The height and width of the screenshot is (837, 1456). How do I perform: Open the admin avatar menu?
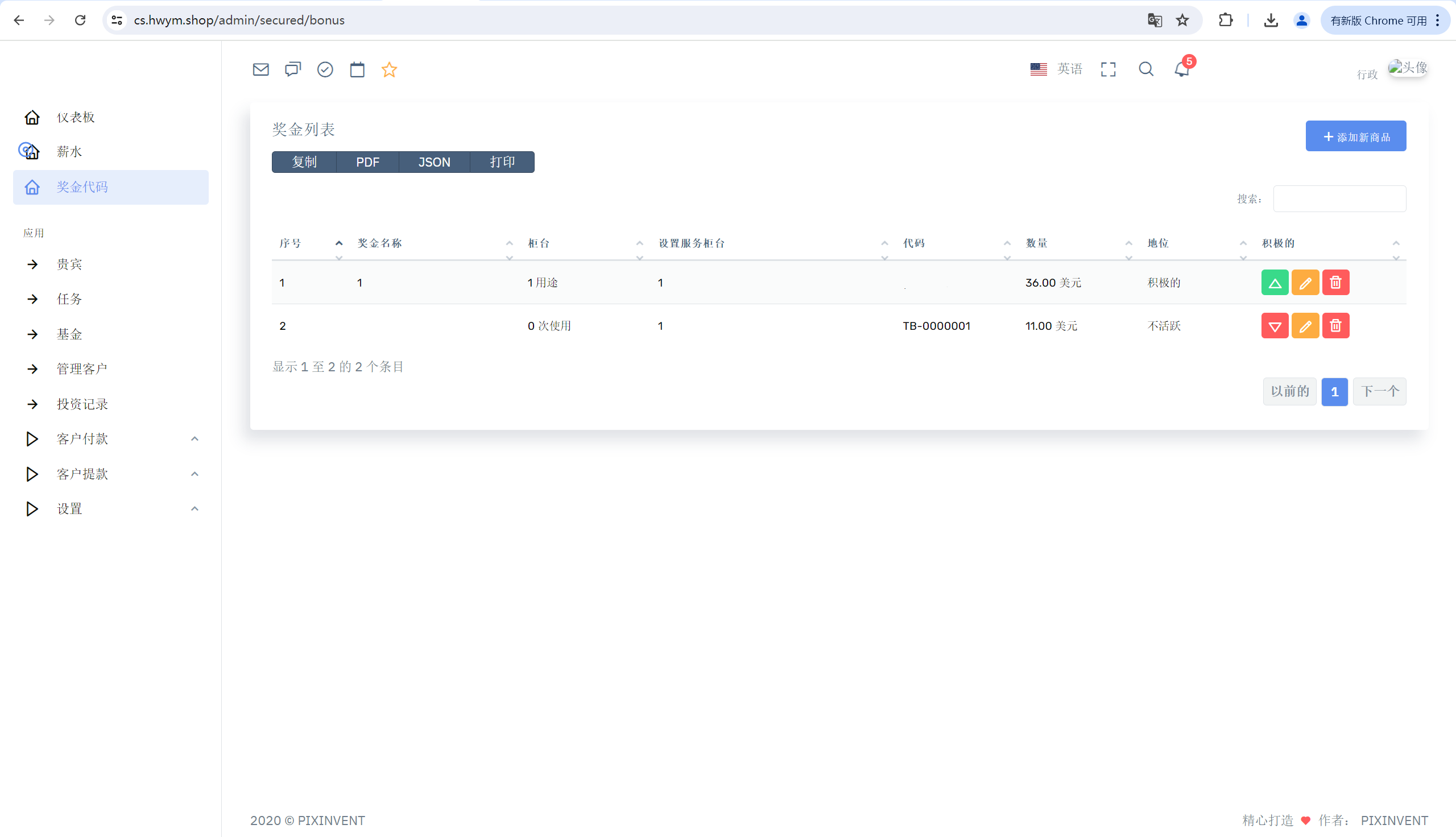pyautogui.click(x=1407, y=68)
